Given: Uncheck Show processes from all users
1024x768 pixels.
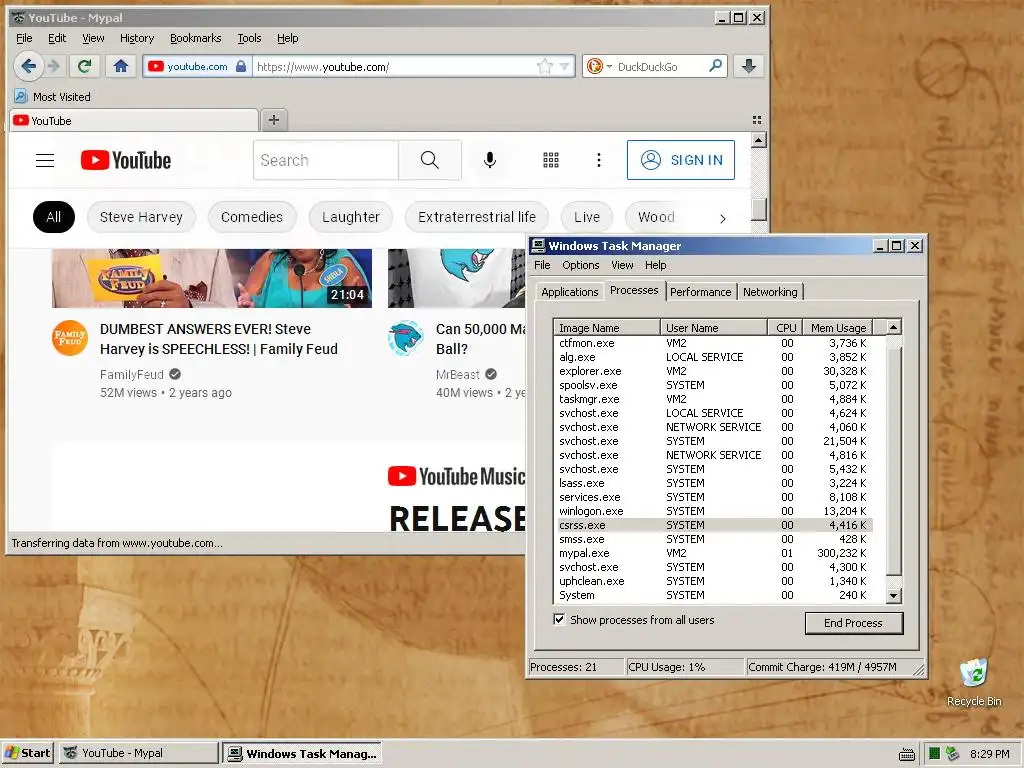Looking at the screenshot, I should click(559, 619).
